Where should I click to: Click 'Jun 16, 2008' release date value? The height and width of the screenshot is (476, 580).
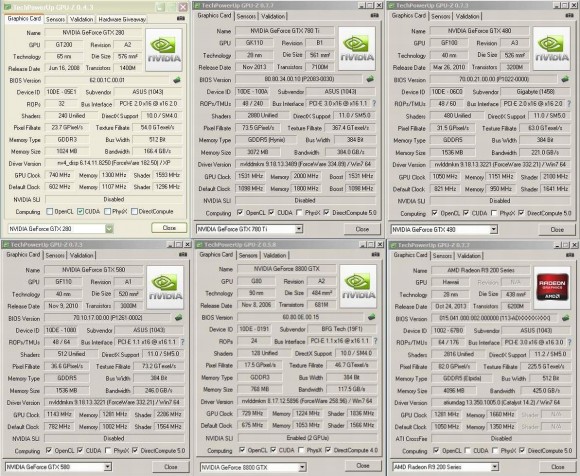[x=64, y=68]
